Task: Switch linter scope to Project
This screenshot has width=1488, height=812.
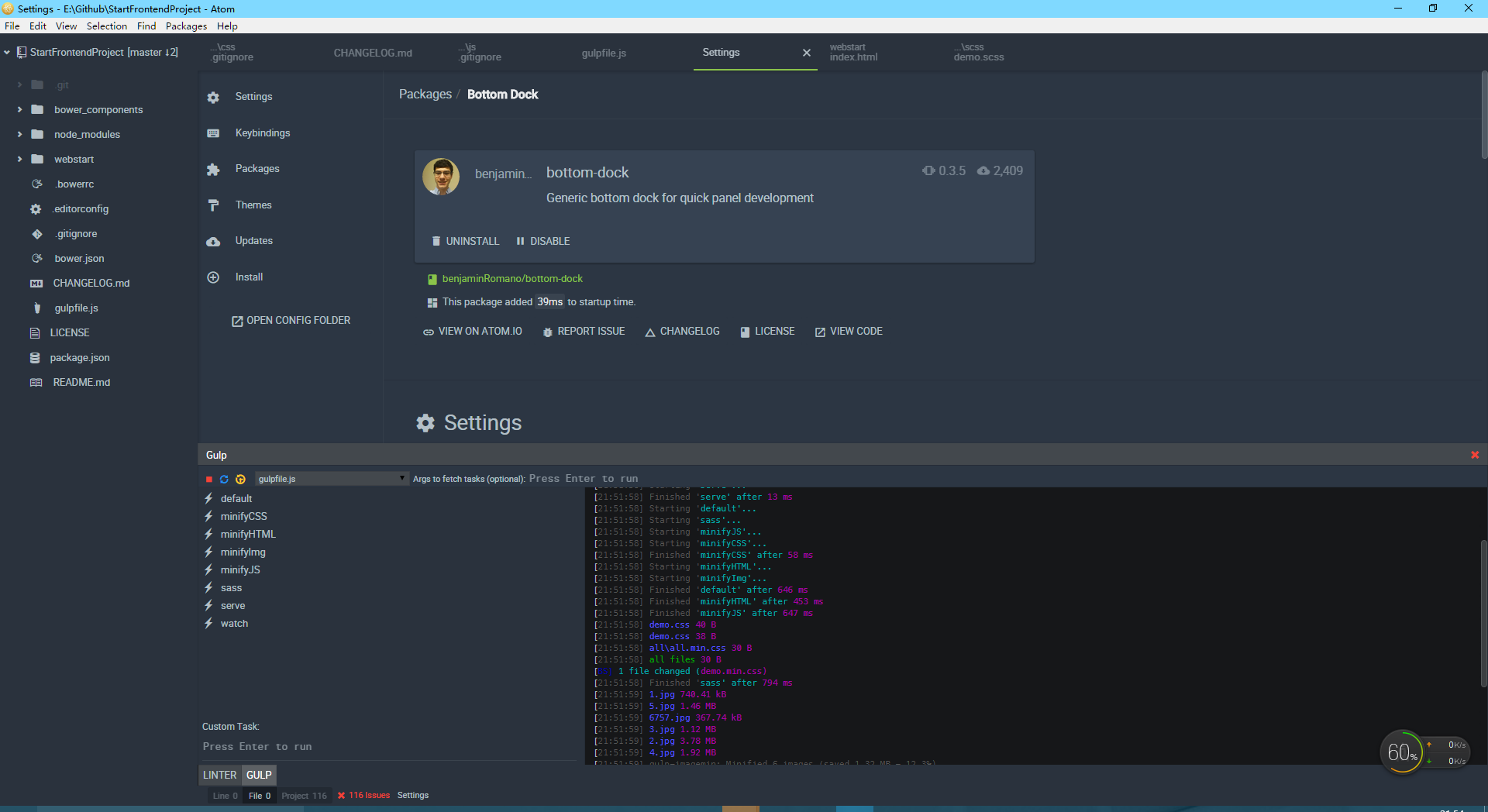Action: [x=304, y=796]
